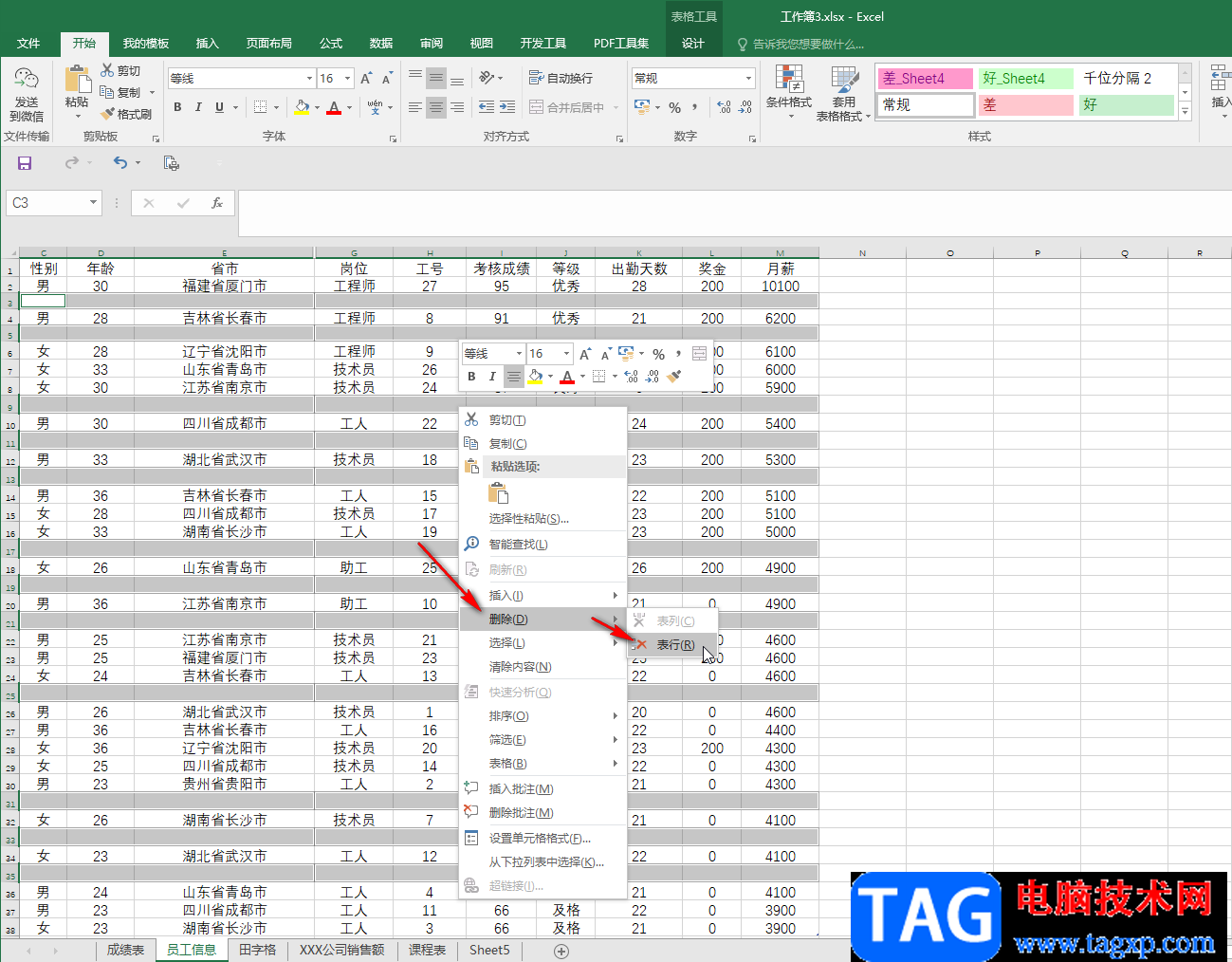Choose 设置单元格格式 in context menu

coord(542,839)
